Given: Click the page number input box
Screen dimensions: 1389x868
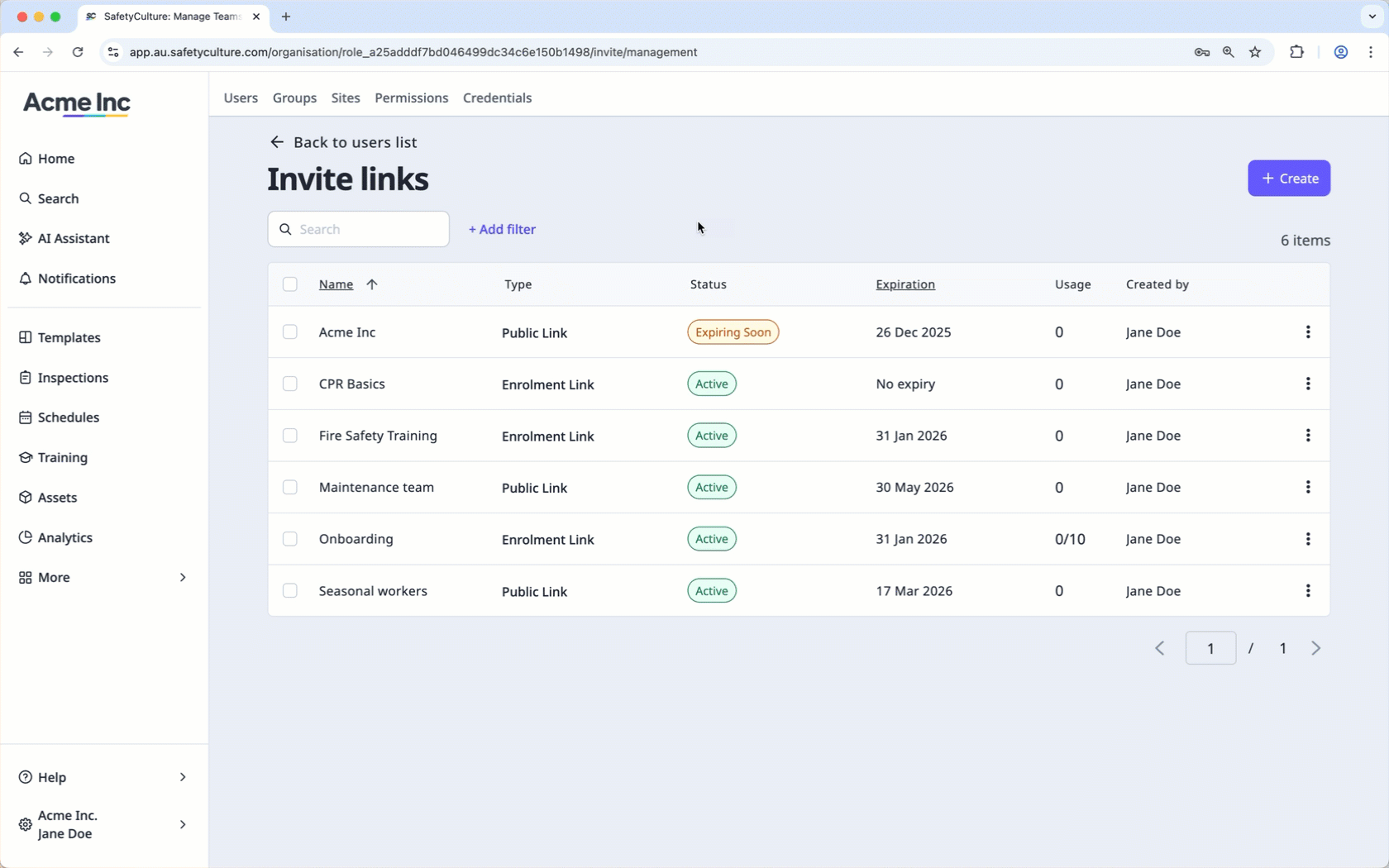Looking at the screenshot, I should [x=1210, y=648].
